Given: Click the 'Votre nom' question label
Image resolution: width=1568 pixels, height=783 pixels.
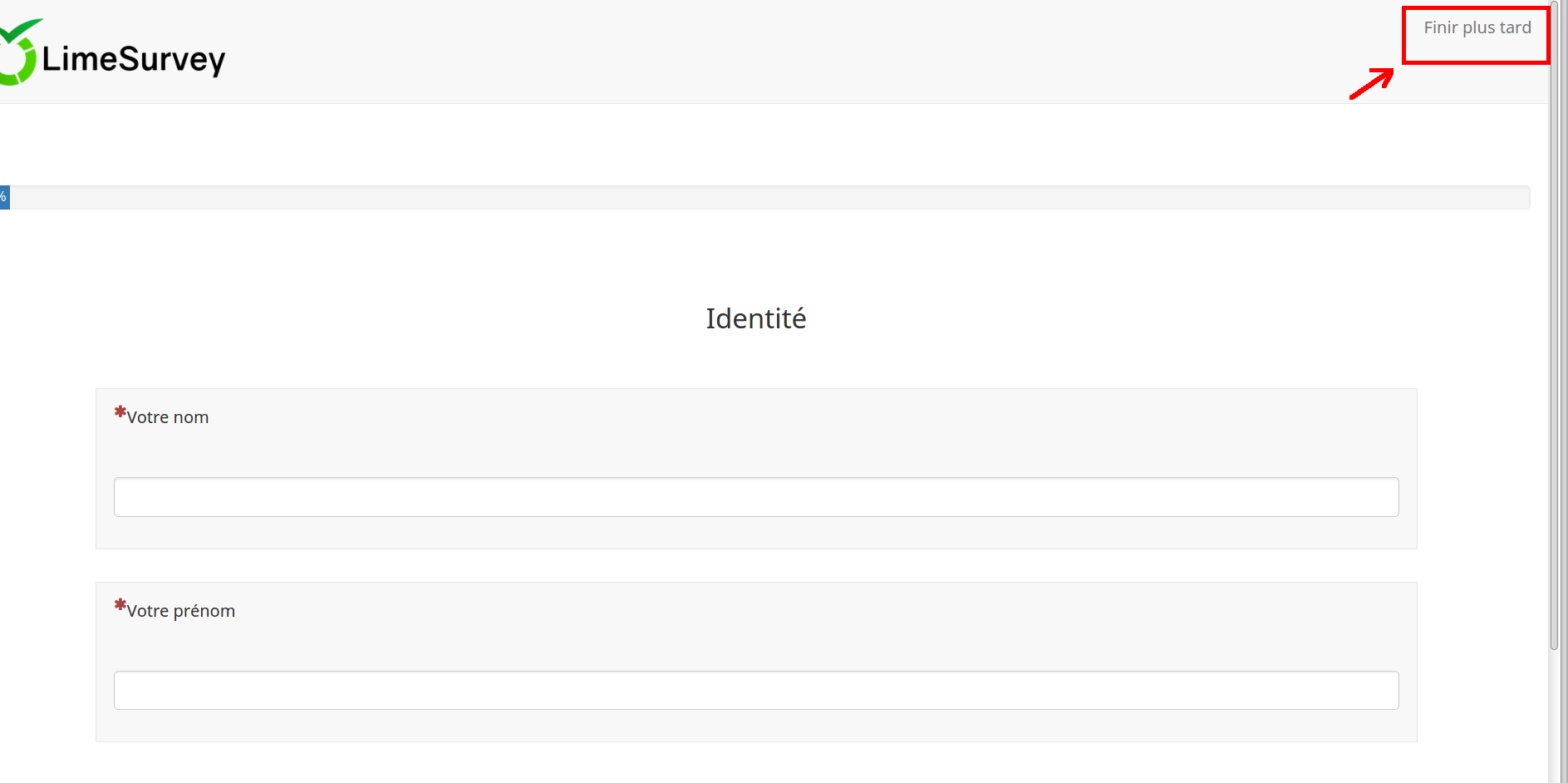Looking at the screenshot, I should [x=168, y=417].
